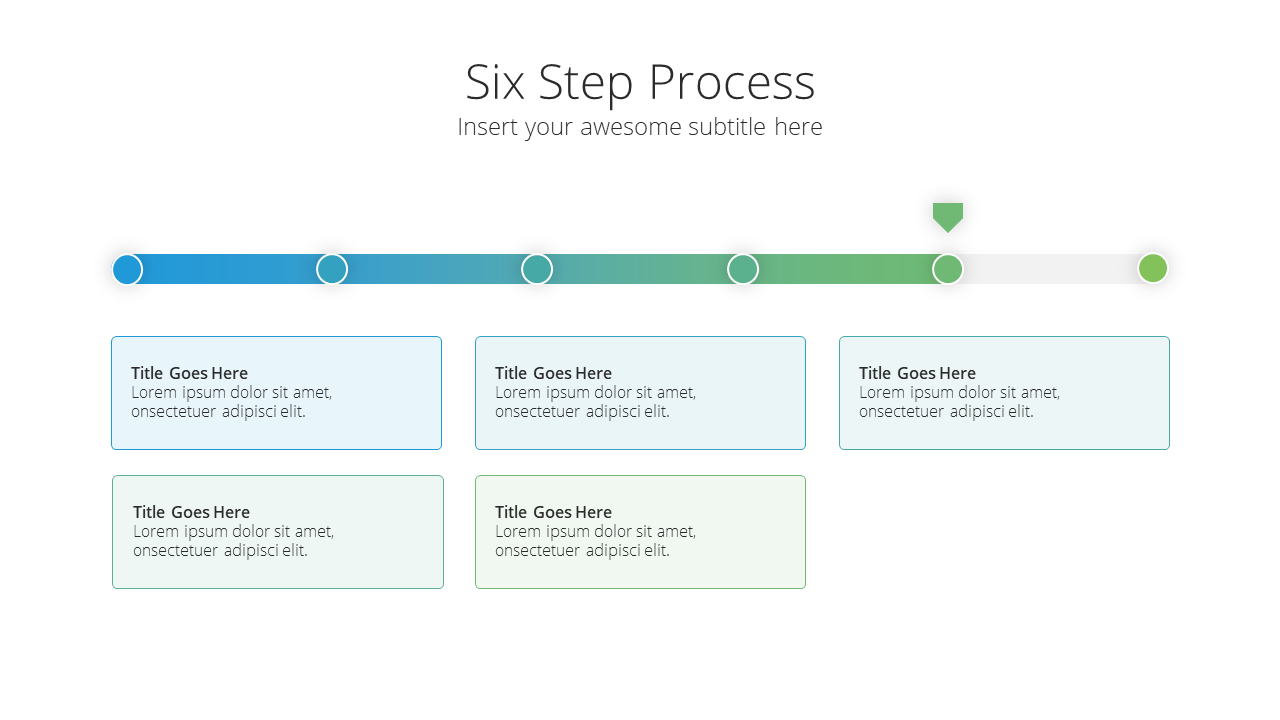The width and height of the screenshot is (1280, 720).
Task: Click the fifth step circle under the marker
Action: click(x=948, y=269)
